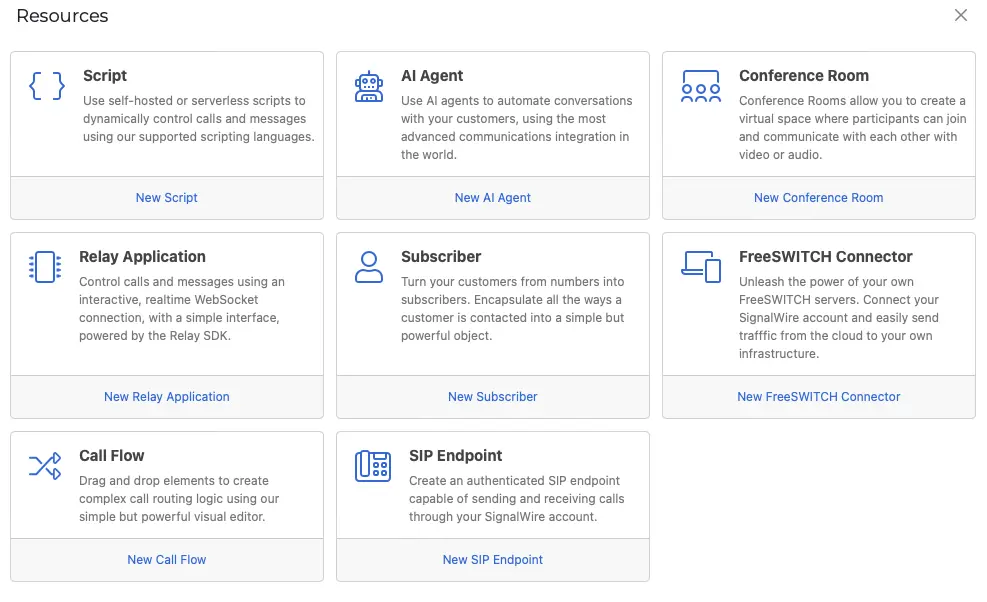Click the FreeSWITCH Connector devices icon
Screen dimensions: 987x602
(701, 267)
